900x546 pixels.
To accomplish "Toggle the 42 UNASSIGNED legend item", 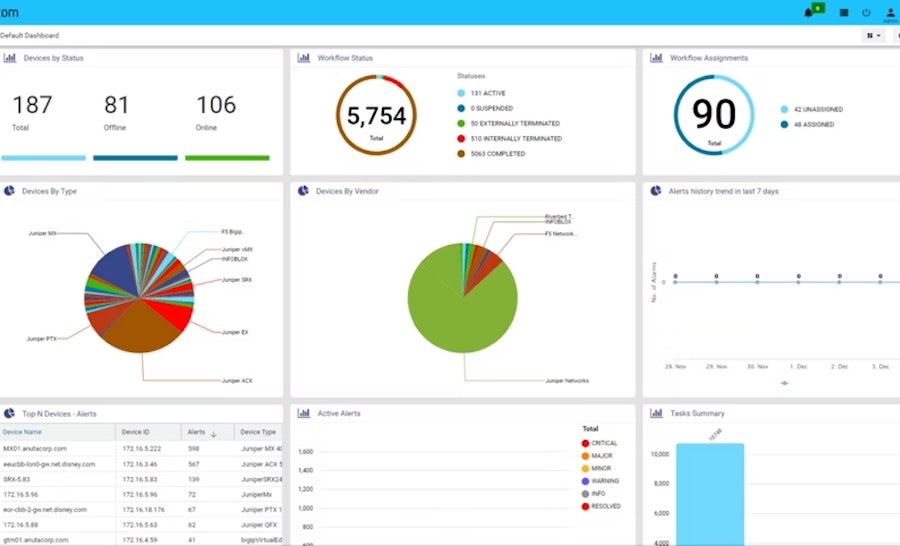I will [x=810, y=110].
